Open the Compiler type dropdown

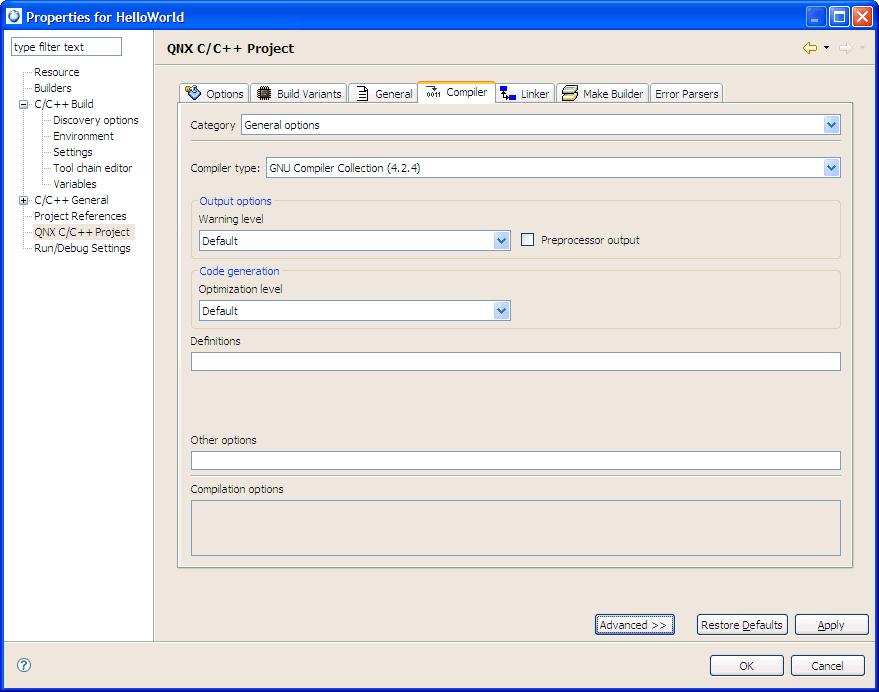click(831, 168)
